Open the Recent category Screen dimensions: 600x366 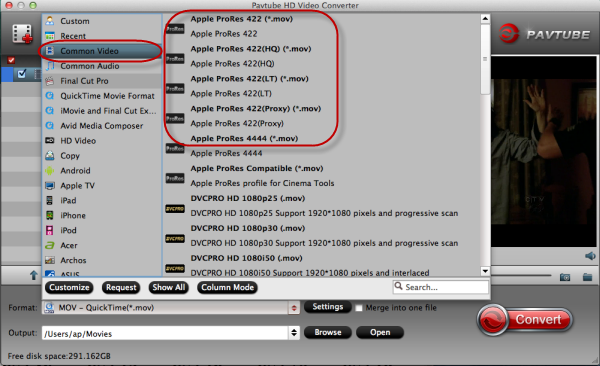pos(102,36)
